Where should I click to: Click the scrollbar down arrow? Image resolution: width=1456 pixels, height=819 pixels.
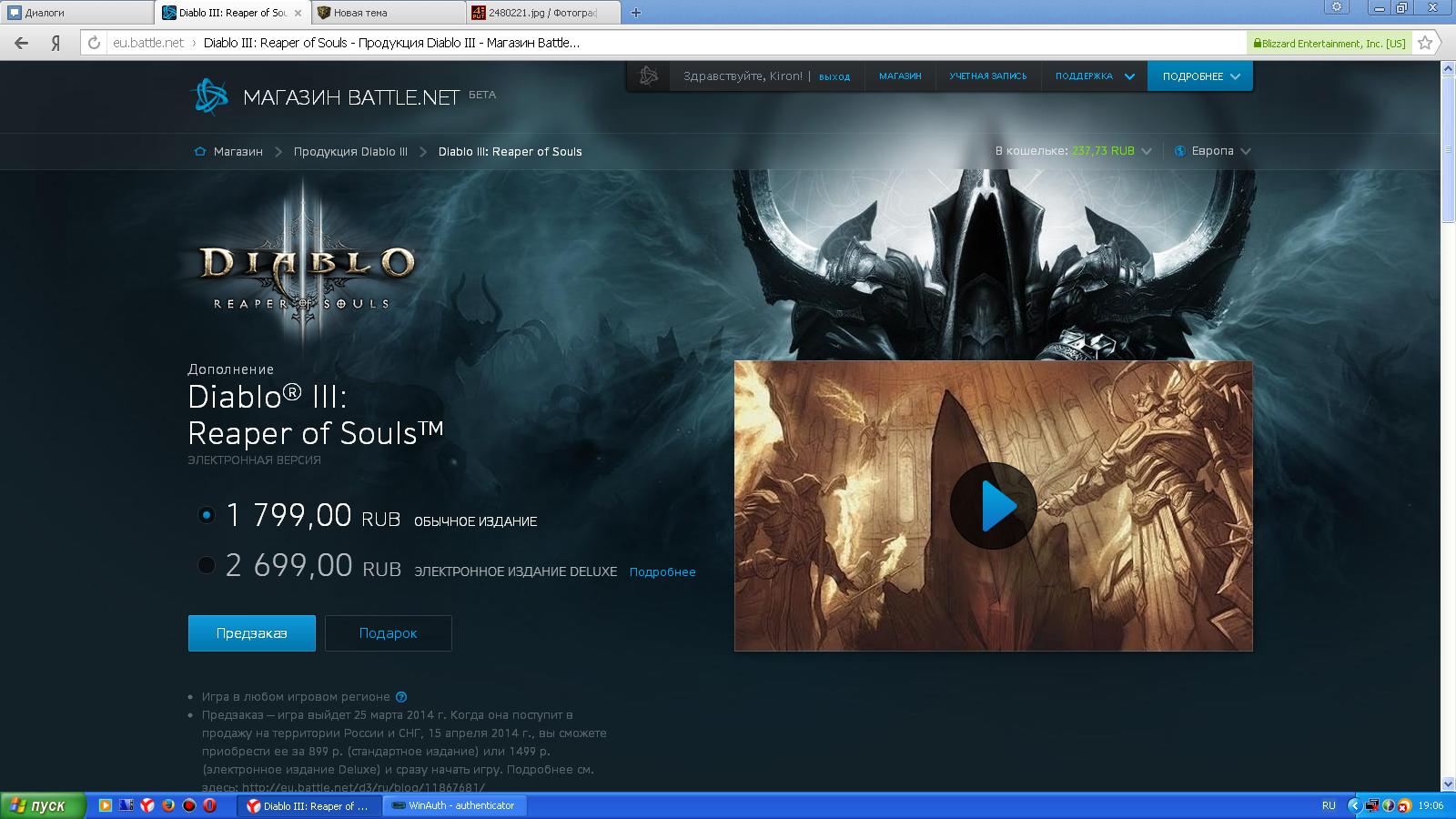1448,784
